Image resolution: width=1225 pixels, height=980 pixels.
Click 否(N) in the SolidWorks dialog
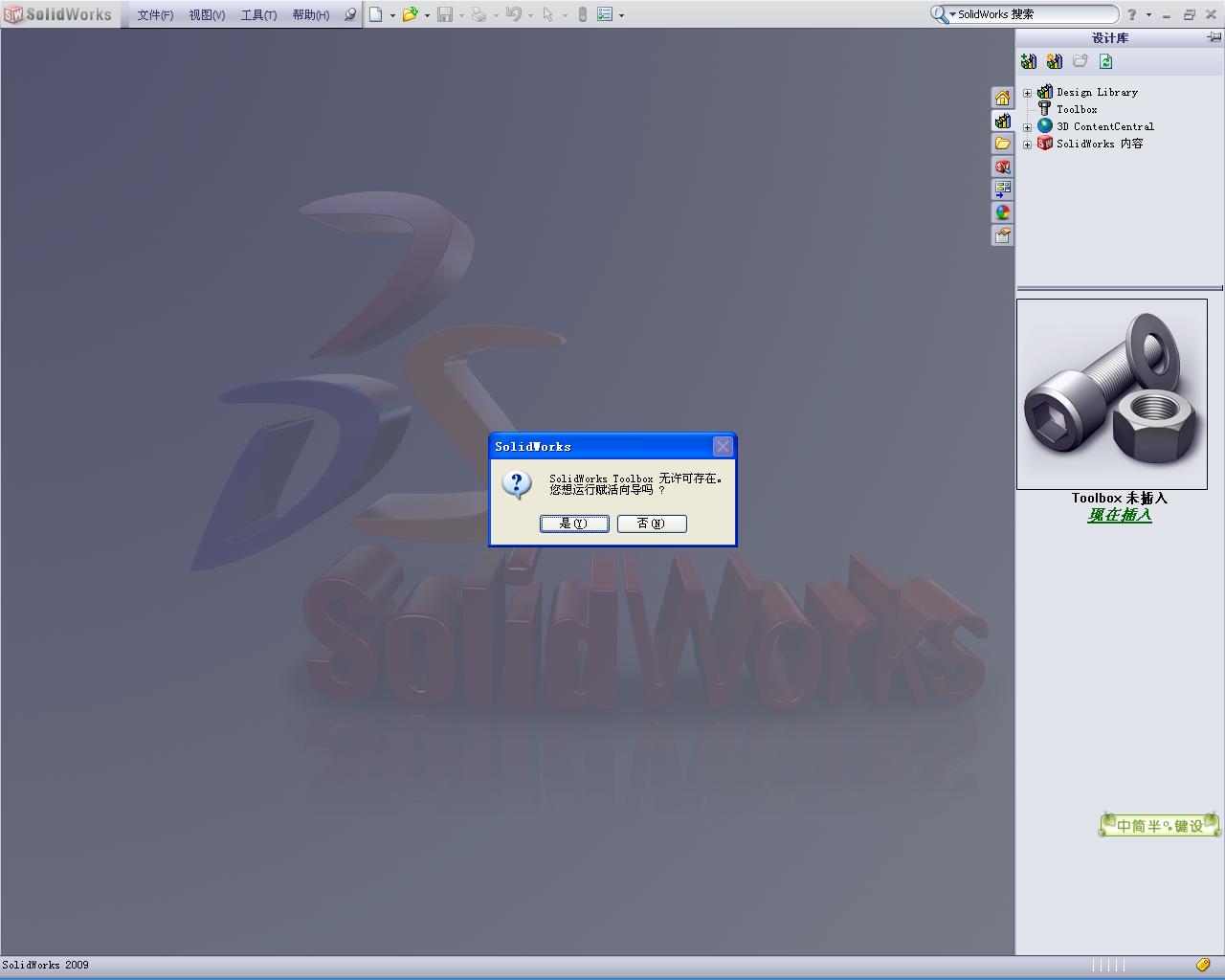[652, 523]
